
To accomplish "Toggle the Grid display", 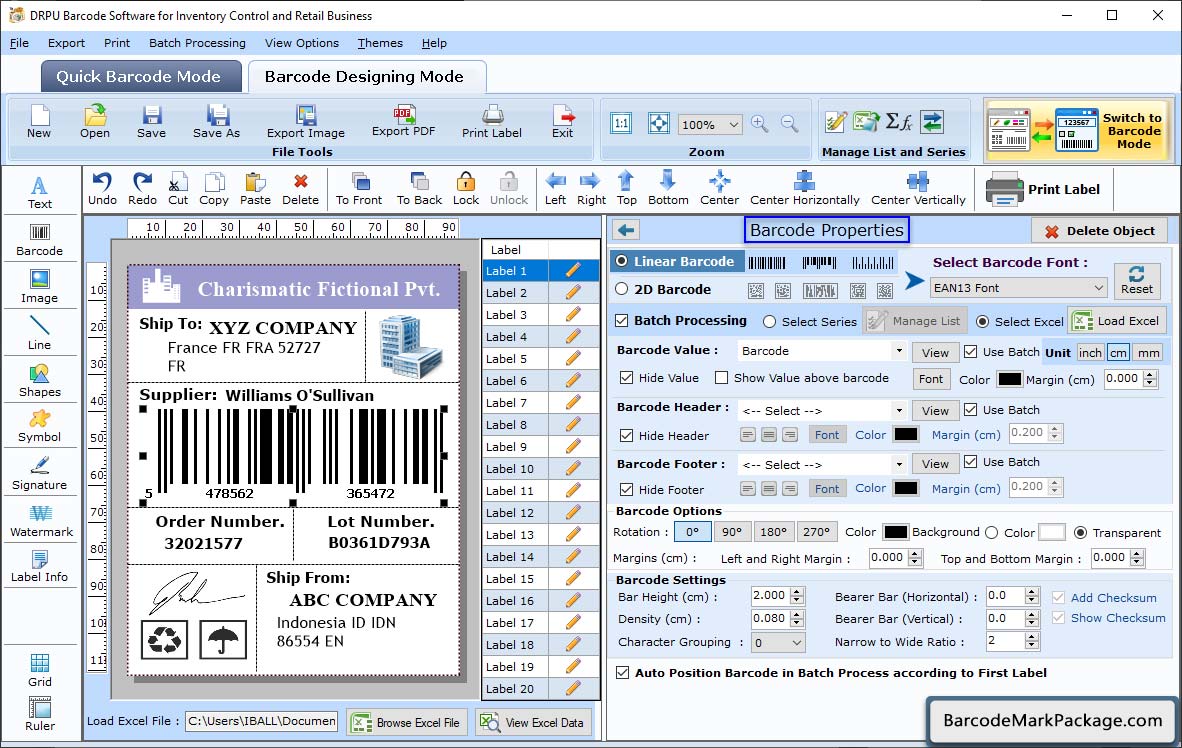I will click(x=39, y=671).
